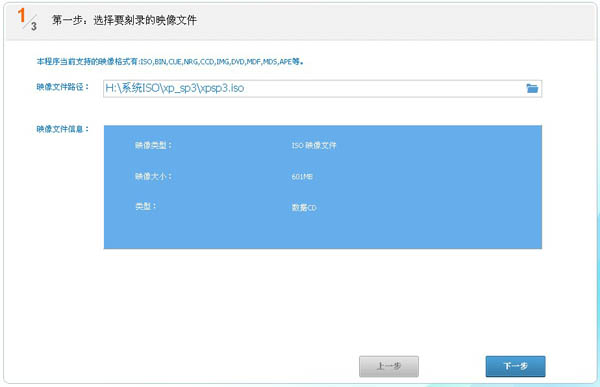Focus the image file path text box
600x387 pixels.
[x=322, y=88]
